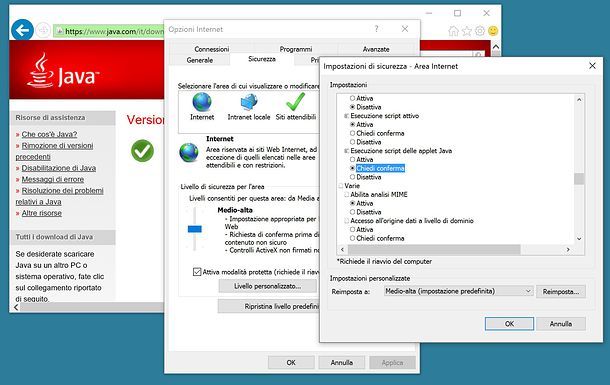
Task: Close the Opzioni Internet dialog
Action: 405,29
